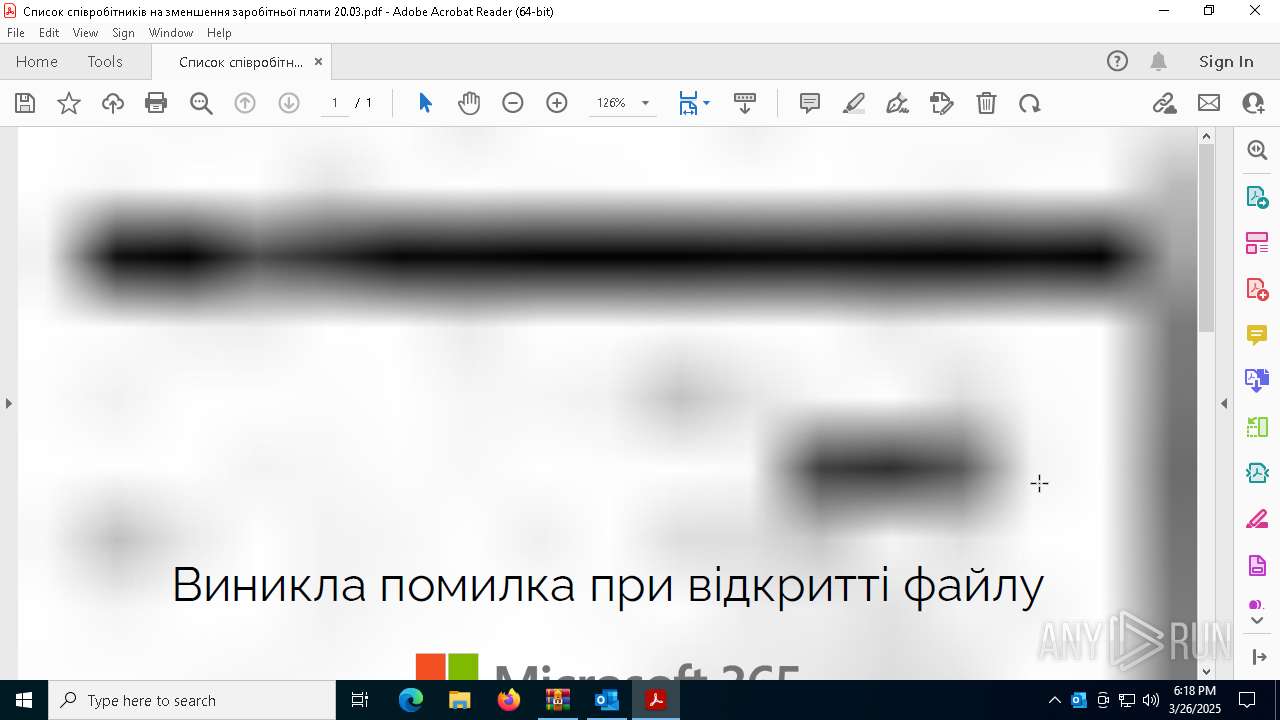Add a sticky note comment
The height and width of the screenshot is (720, 1280).
[x=810, y=103]
